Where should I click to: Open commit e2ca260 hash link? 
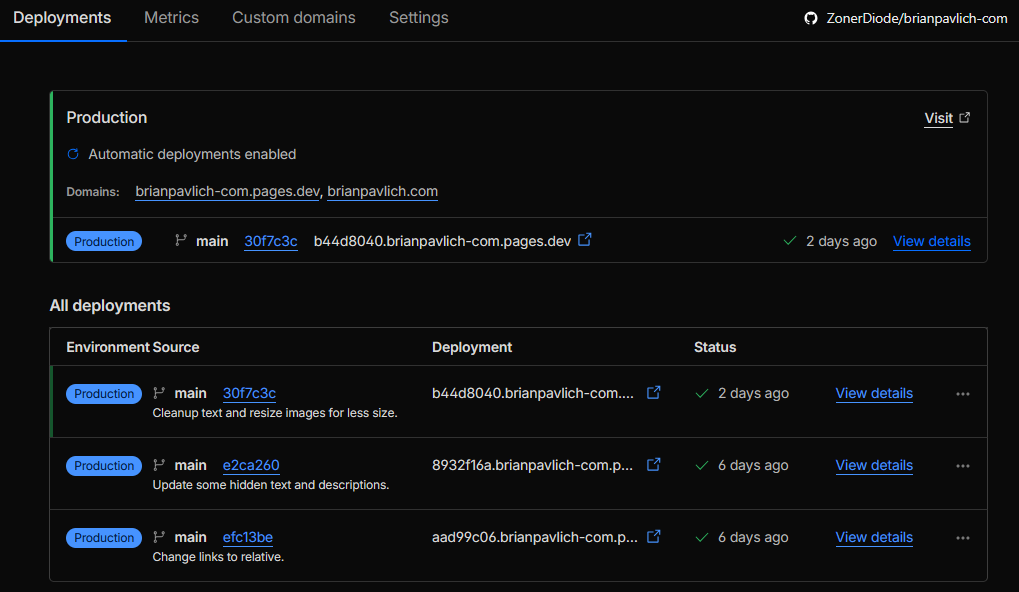point(251,465)
